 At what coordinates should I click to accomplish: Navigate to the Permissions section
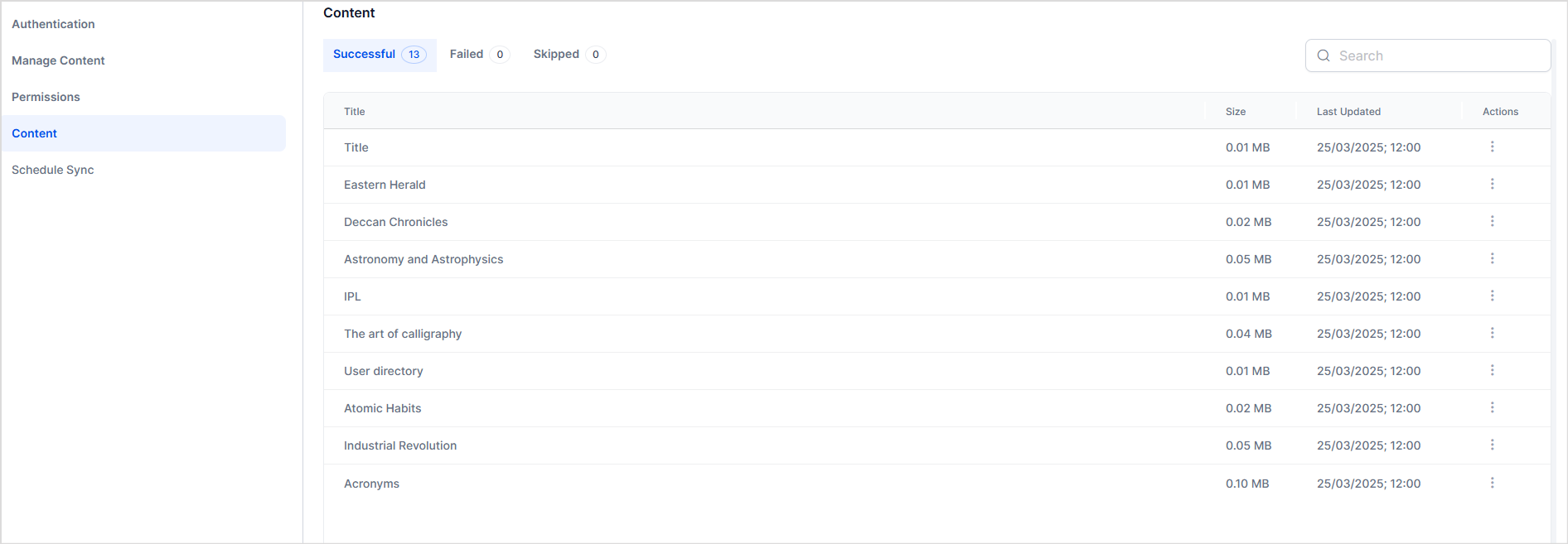(46, 97)
